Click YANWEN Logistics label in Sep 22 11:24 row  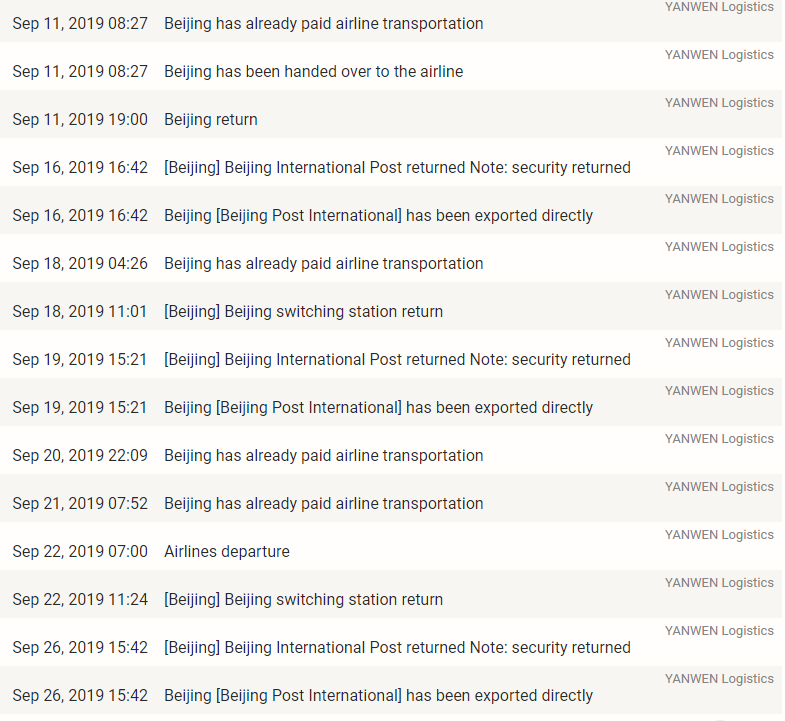(719, 583)
